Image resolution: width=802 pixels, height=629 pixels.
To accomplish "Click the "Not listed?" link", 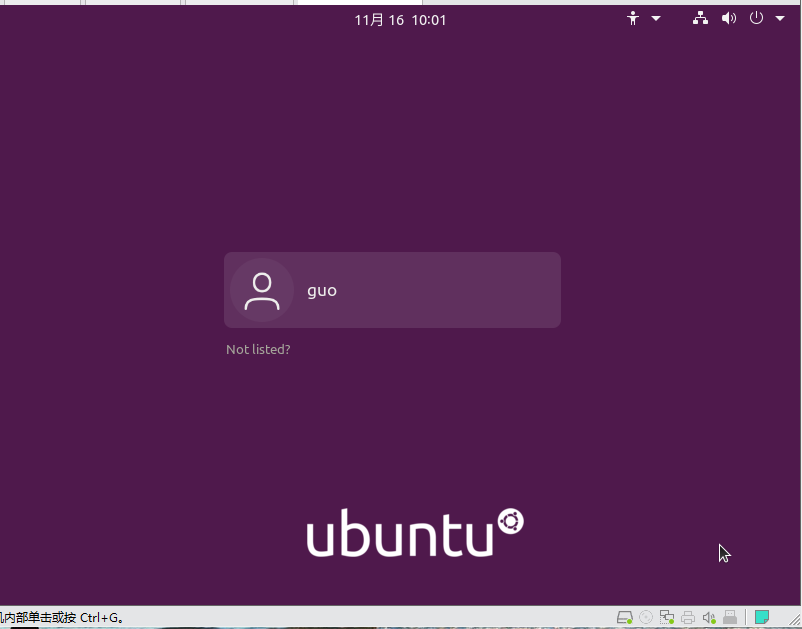I will [258, 349].
